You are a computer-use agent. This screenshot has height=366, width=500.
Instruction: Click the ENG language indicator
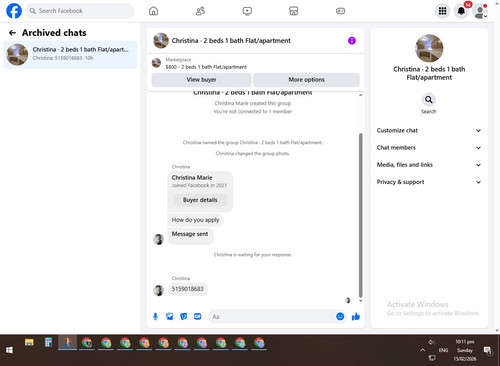[443, 350]
